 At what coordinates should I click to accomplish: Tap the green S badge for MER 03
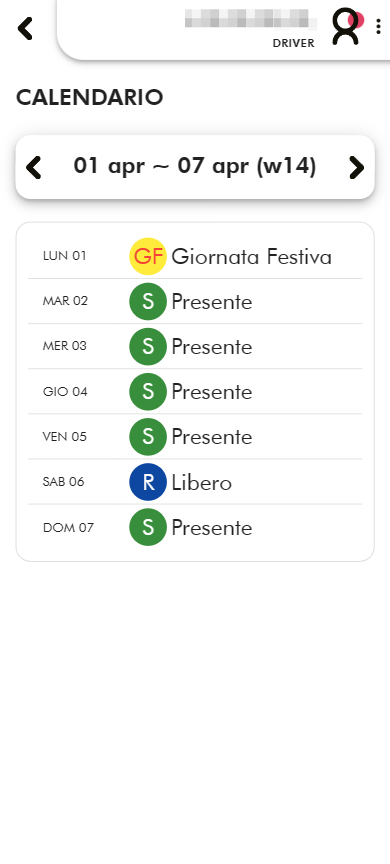coord(148,347)
